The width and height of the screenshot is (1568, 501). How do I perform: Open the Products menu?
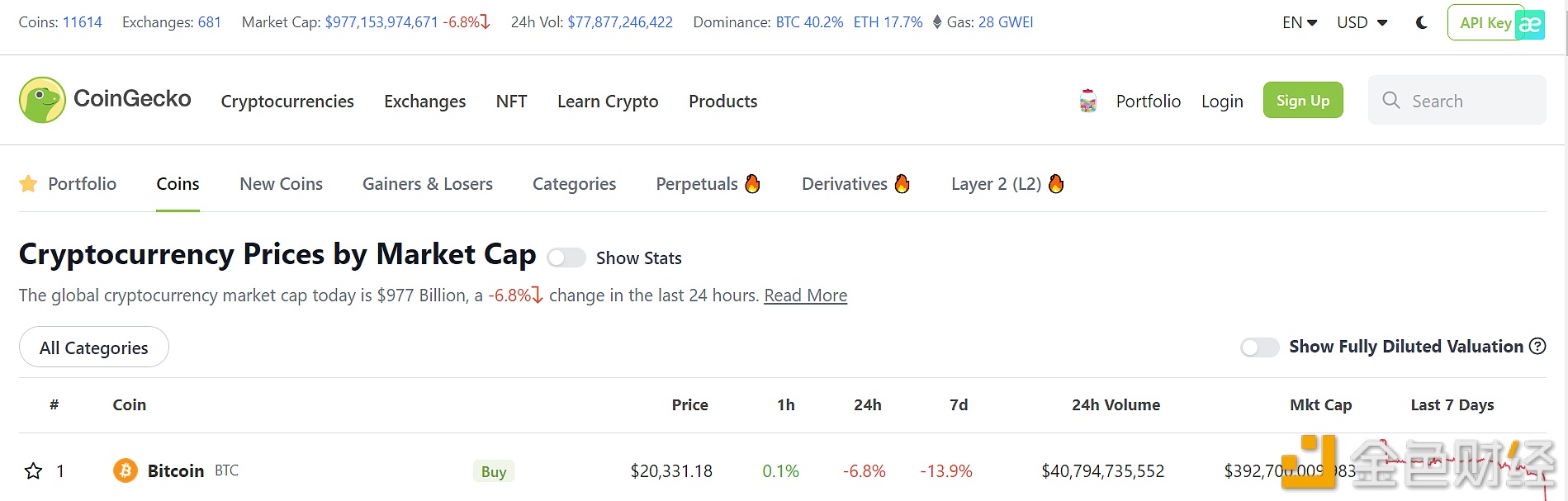tap(723, 101)
